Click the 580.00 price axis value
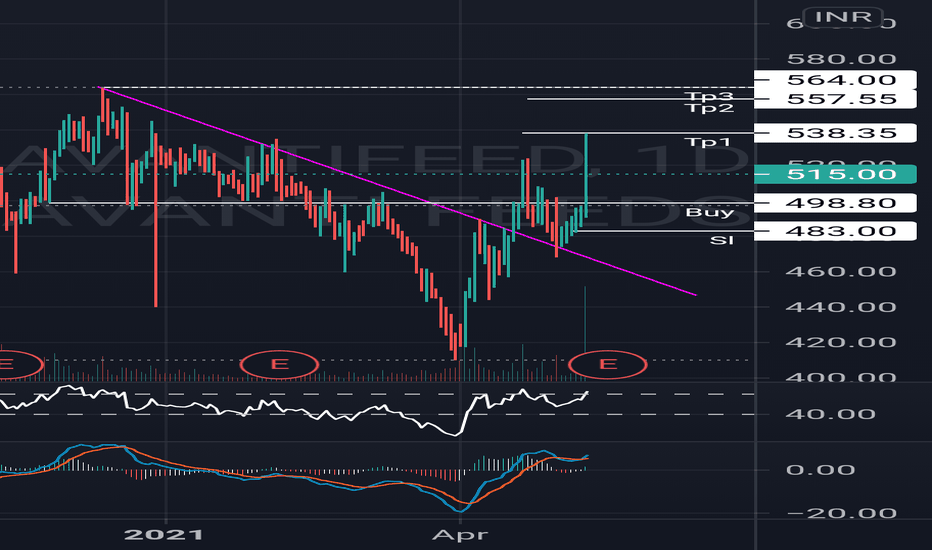The width and height of the screenshot is (932, 550). pos(841,59)
